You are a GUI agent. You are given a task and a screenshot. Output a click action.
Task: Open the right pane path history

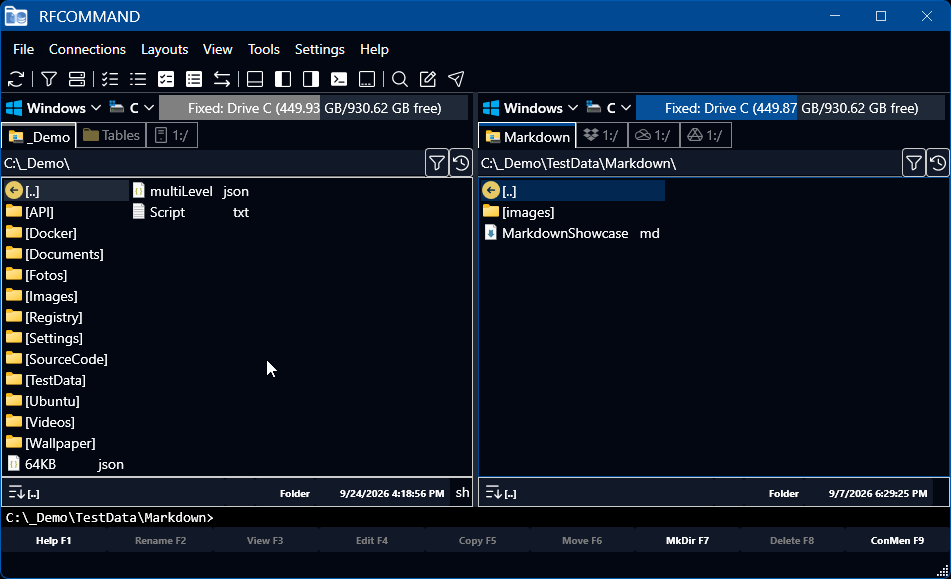coord(937,163)
